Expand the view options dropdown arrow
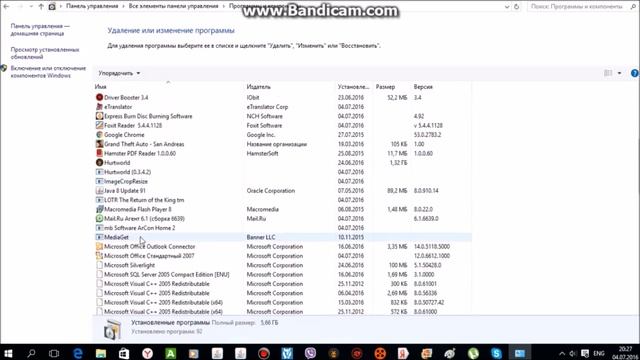Screen dimensions: 640x360 point(619,73)
